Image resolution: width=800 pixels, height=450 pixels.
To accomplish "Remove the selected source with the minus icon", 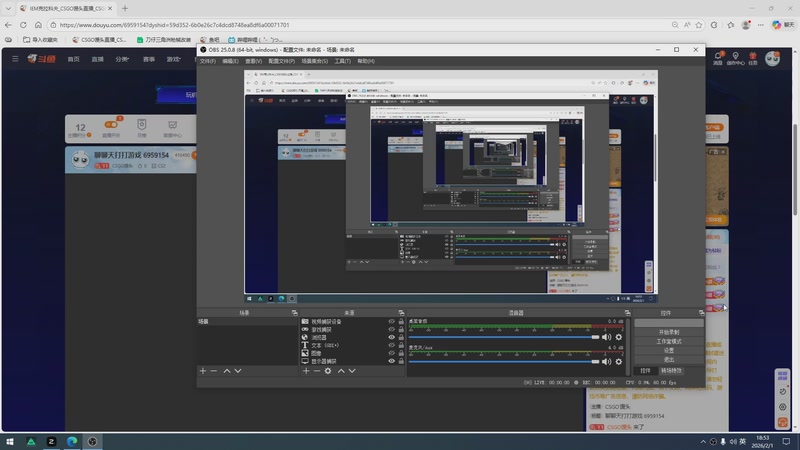I will pos(317,371).
